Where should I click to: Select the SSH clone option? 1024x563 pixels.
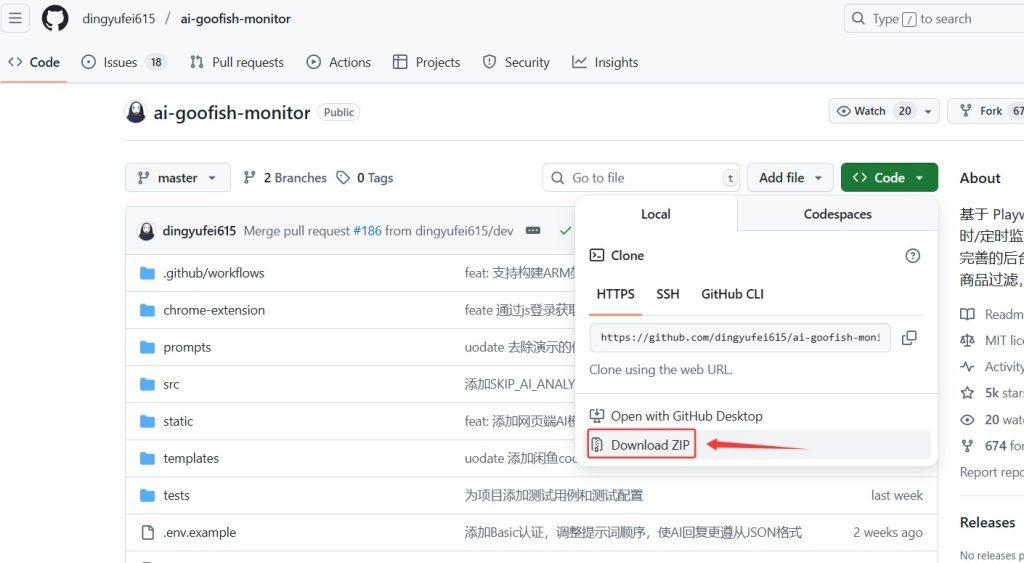pos(667,294)
